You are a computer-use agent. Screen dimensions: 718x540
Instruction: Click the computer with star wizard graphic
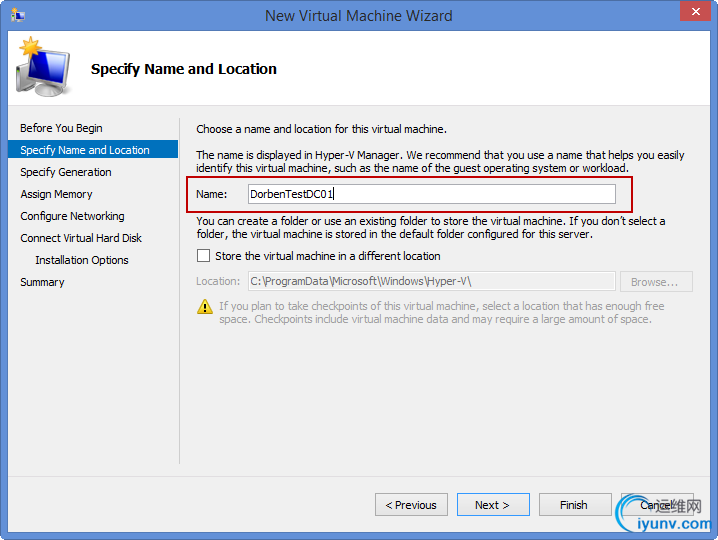pyautogui.click(x=43, y=67)
